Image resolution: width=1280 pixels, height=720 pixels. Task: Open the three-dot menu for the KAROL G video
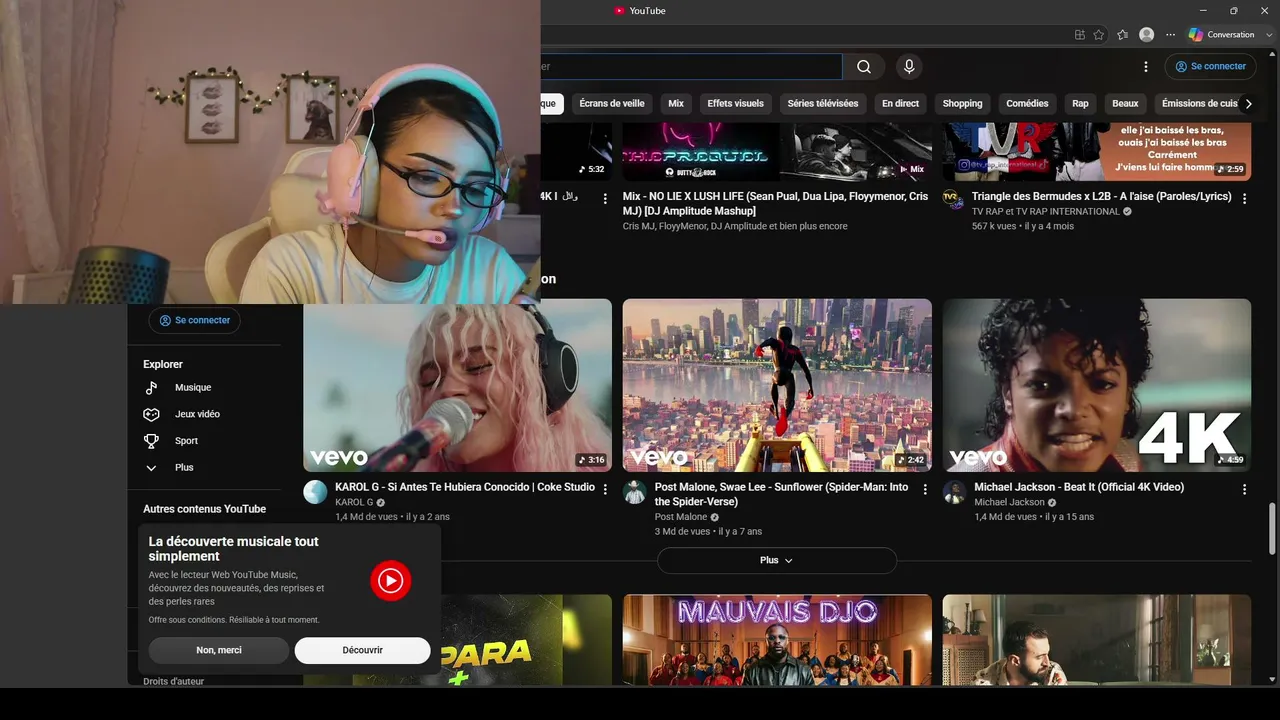605,490
